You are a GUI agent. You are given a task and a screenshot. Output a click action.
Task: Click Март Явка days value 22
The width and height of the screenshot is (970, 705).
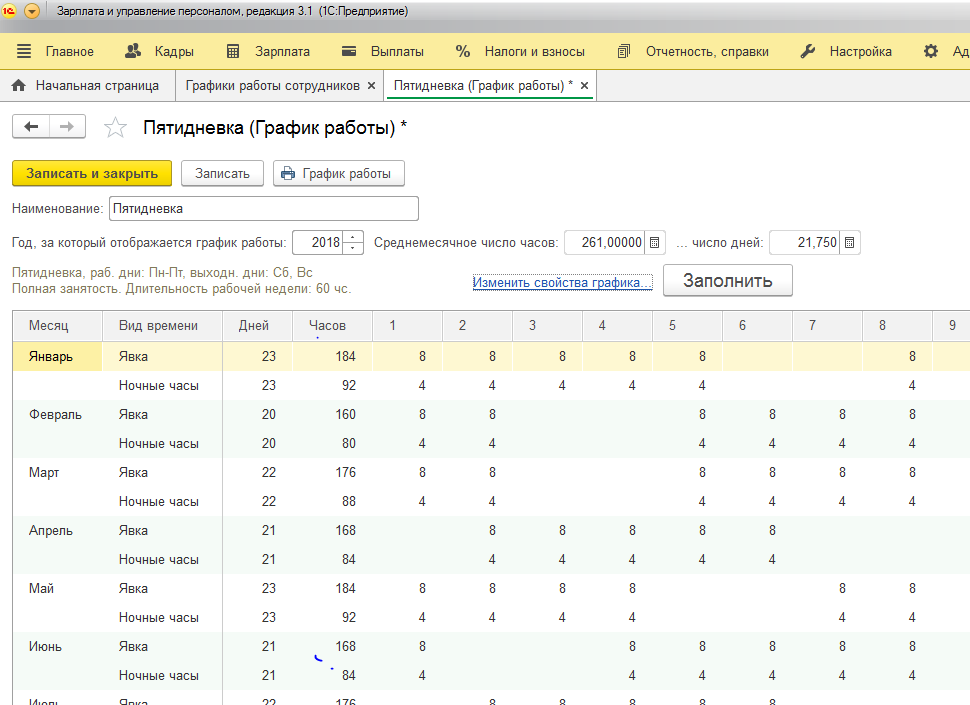[x=257, y=472]
